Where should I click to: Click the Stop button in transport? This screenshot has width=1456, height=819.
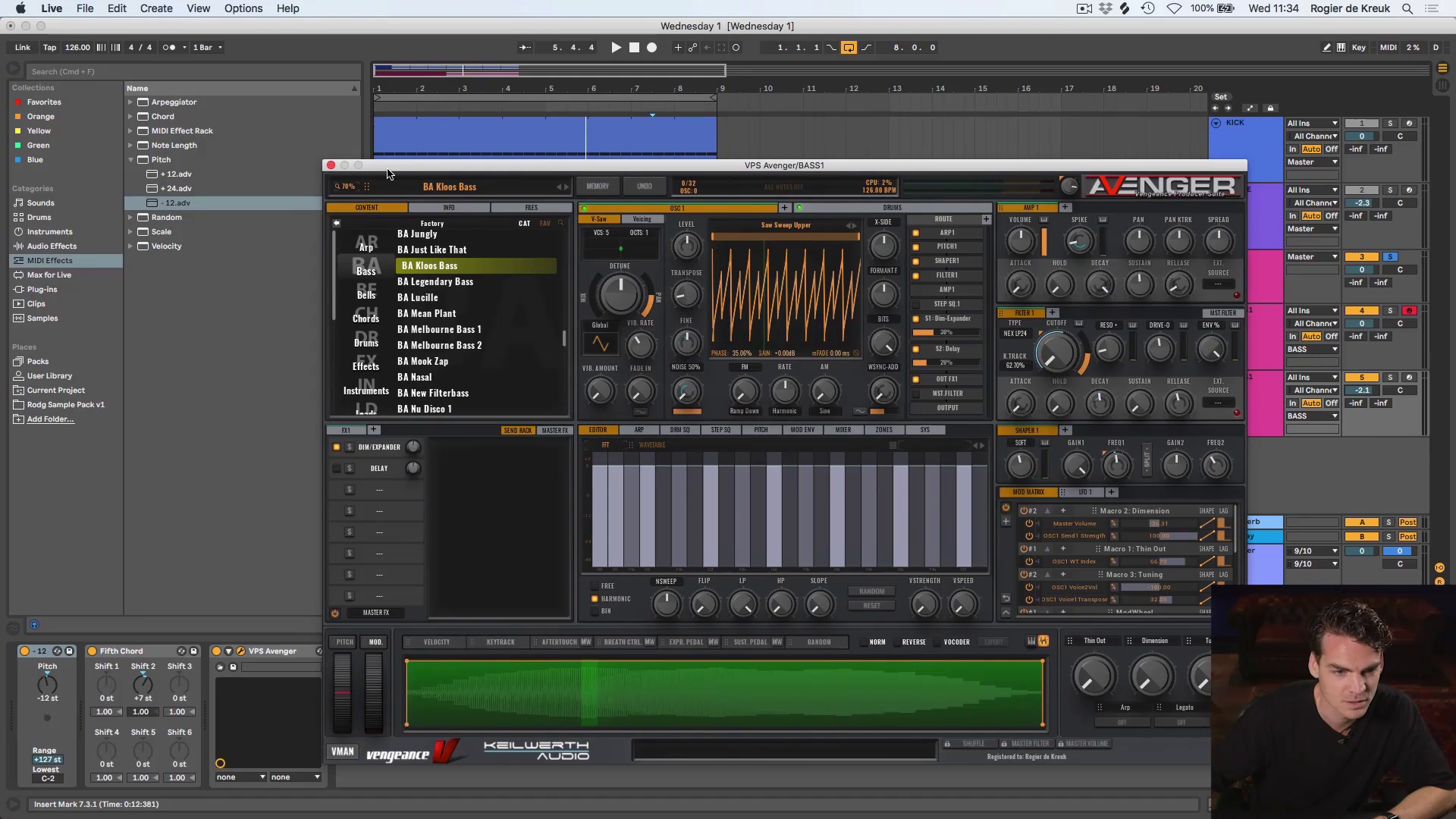coord(634,47)
